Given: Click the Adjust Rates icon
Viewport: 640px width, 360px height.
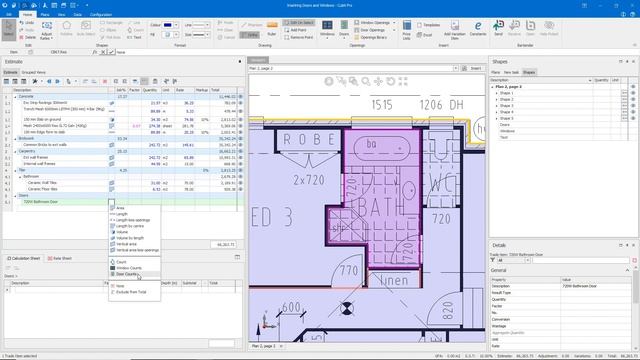Looking at the screenshot, I should pyautogui.click(x=47, y=30).
